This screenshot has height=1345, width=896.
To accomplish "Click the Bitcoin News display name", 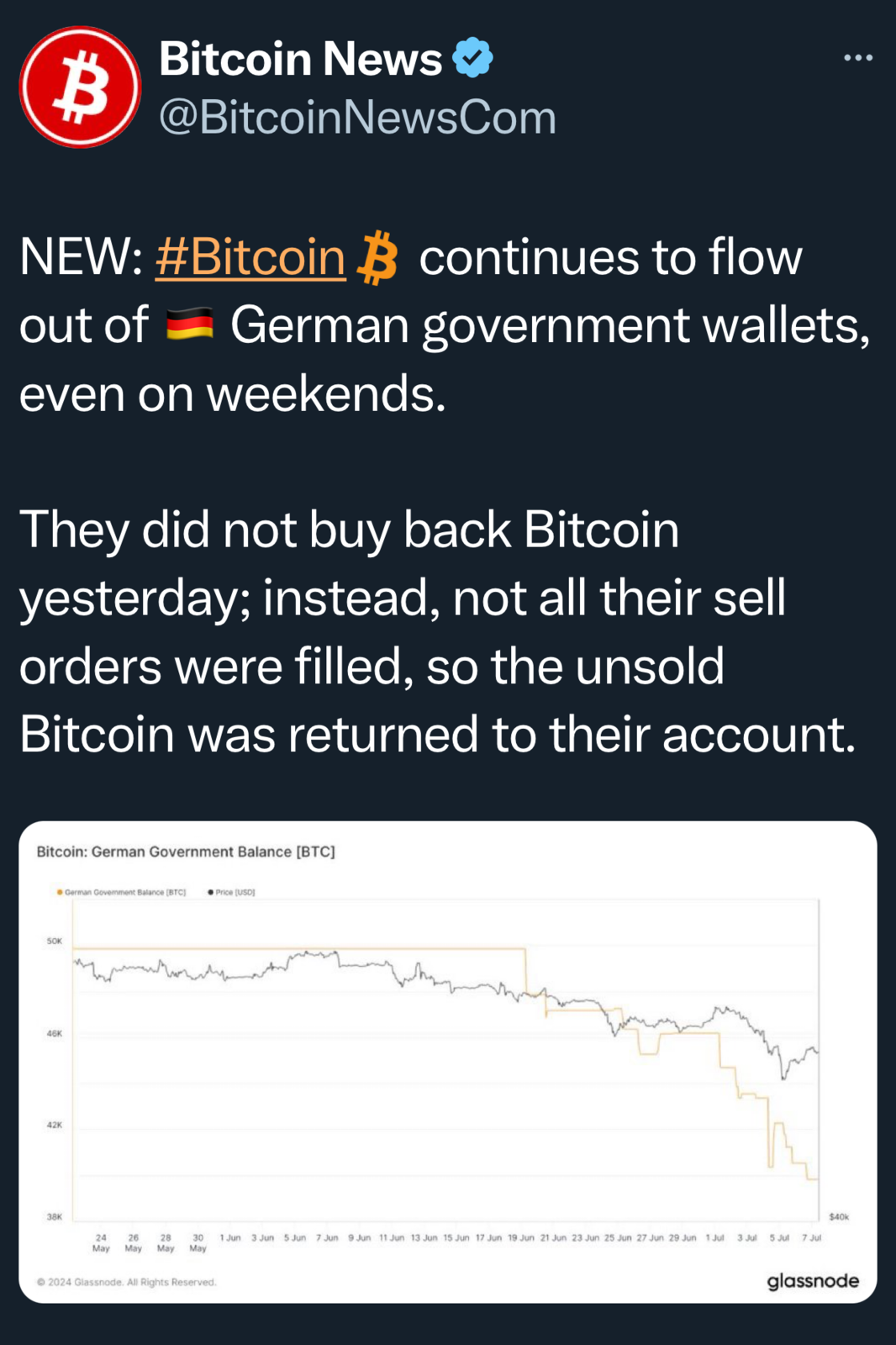I will coord(300,59).
